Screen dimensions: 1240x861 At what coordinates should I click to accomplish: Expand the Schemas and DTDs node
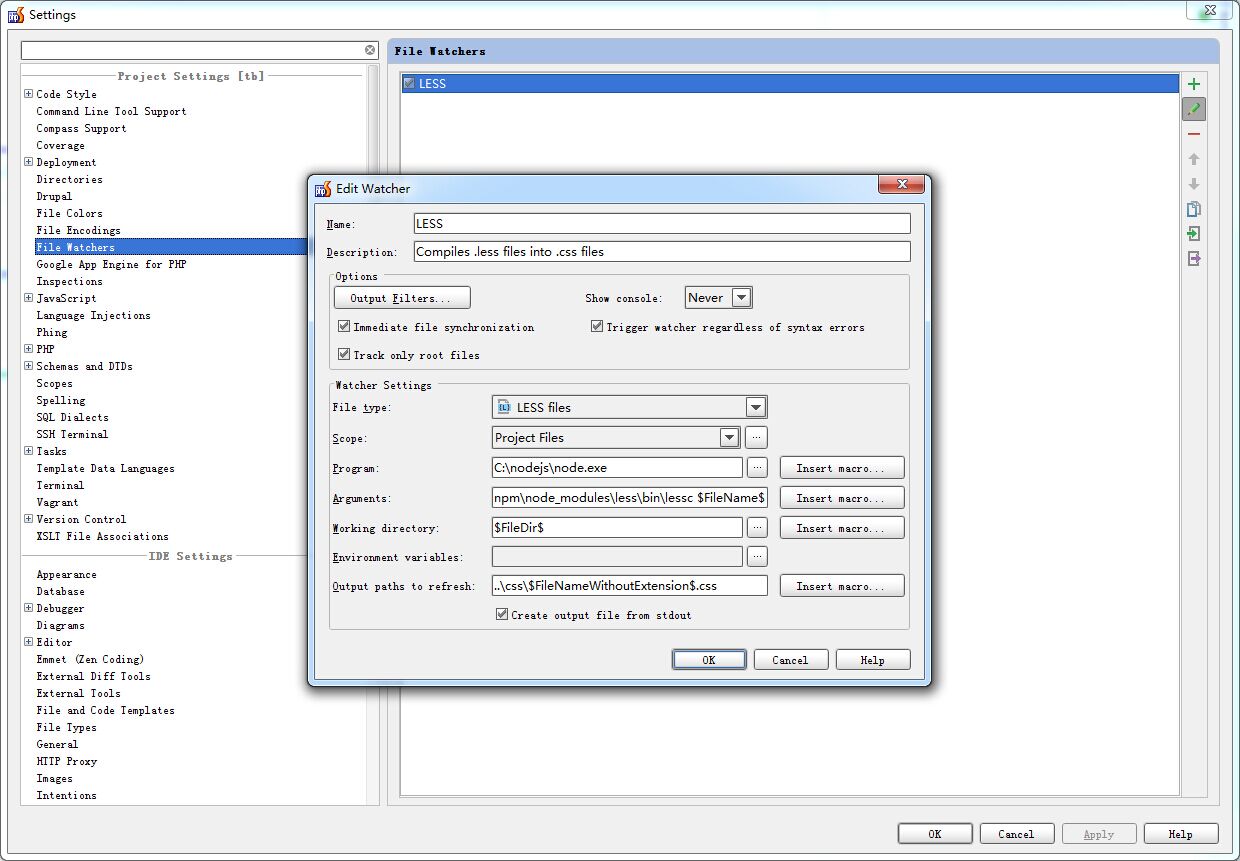29,366
